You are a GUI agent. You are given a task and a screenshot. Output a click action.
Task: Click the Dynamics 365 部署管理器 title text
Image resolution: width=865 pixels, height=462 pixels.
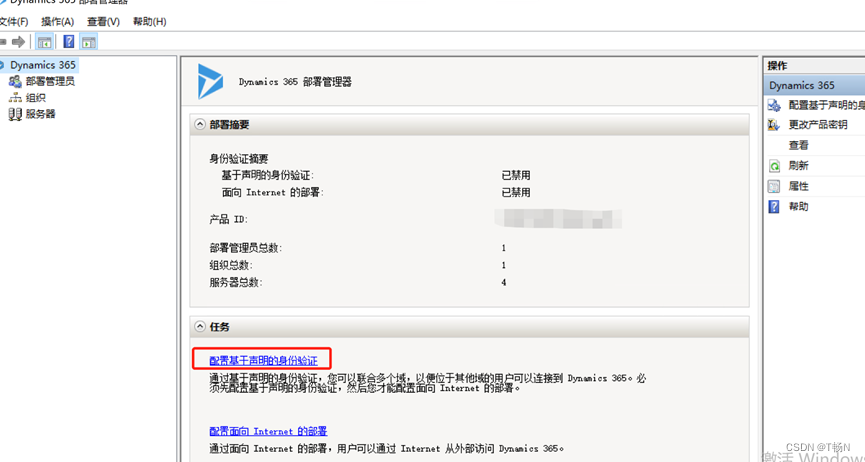pyautogui.click(x=295, y=82)
